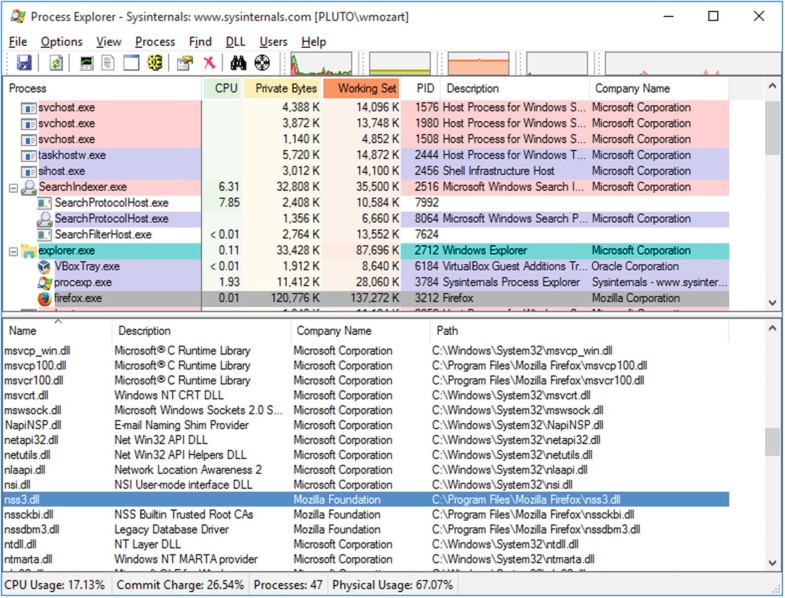Click the taskhostw.exe process icon
The image size is (785, 598).
29,155
